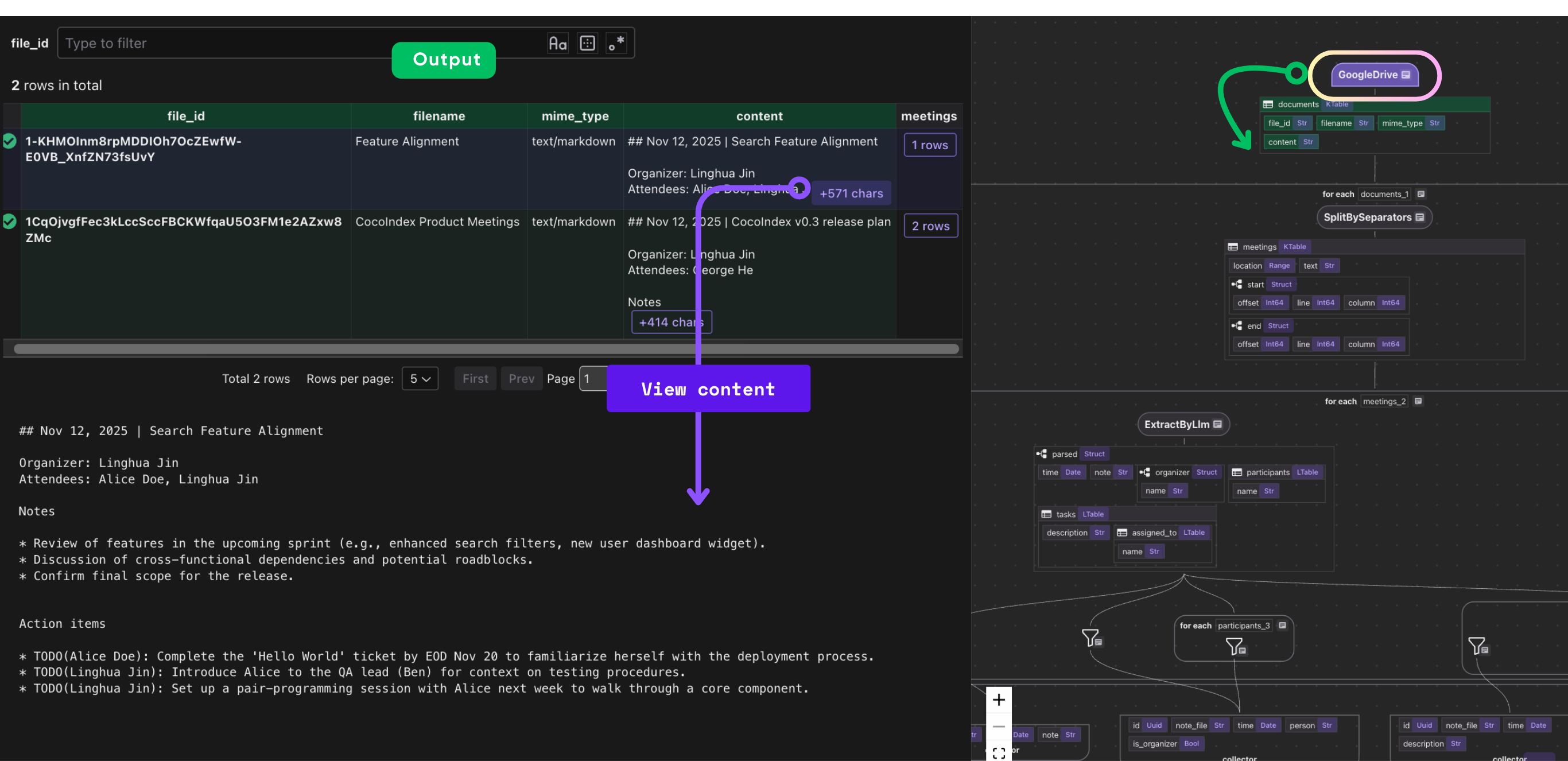Open the ExtractByLlm node details icon
The height and width of the screenshot is (761, 1568).
pyautogui.click(x=1217, y=424)
